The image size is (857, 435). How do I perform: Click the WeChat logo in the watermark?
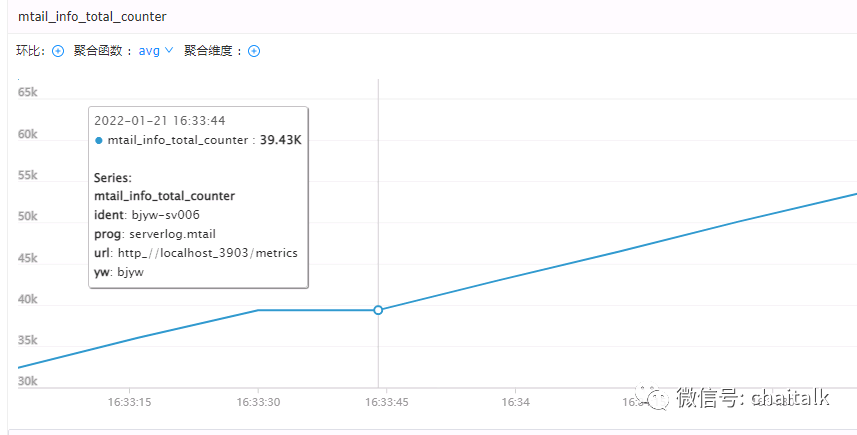click(x=659, y=399)
